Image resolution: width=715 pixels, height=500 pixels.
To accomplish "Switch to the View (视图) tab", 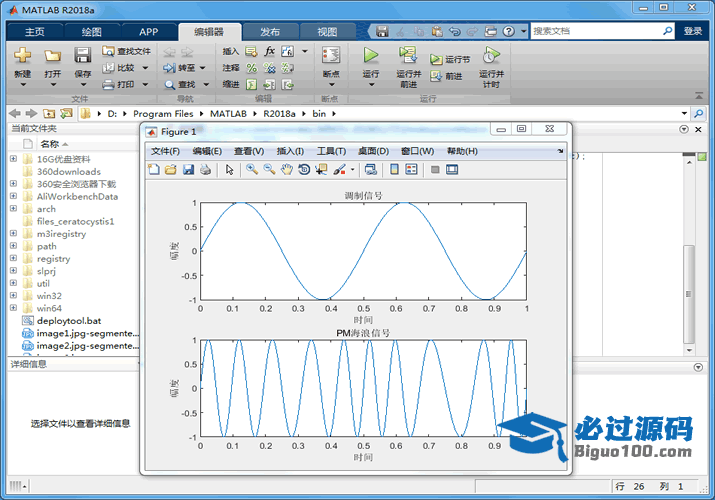I will pos(327,32).
